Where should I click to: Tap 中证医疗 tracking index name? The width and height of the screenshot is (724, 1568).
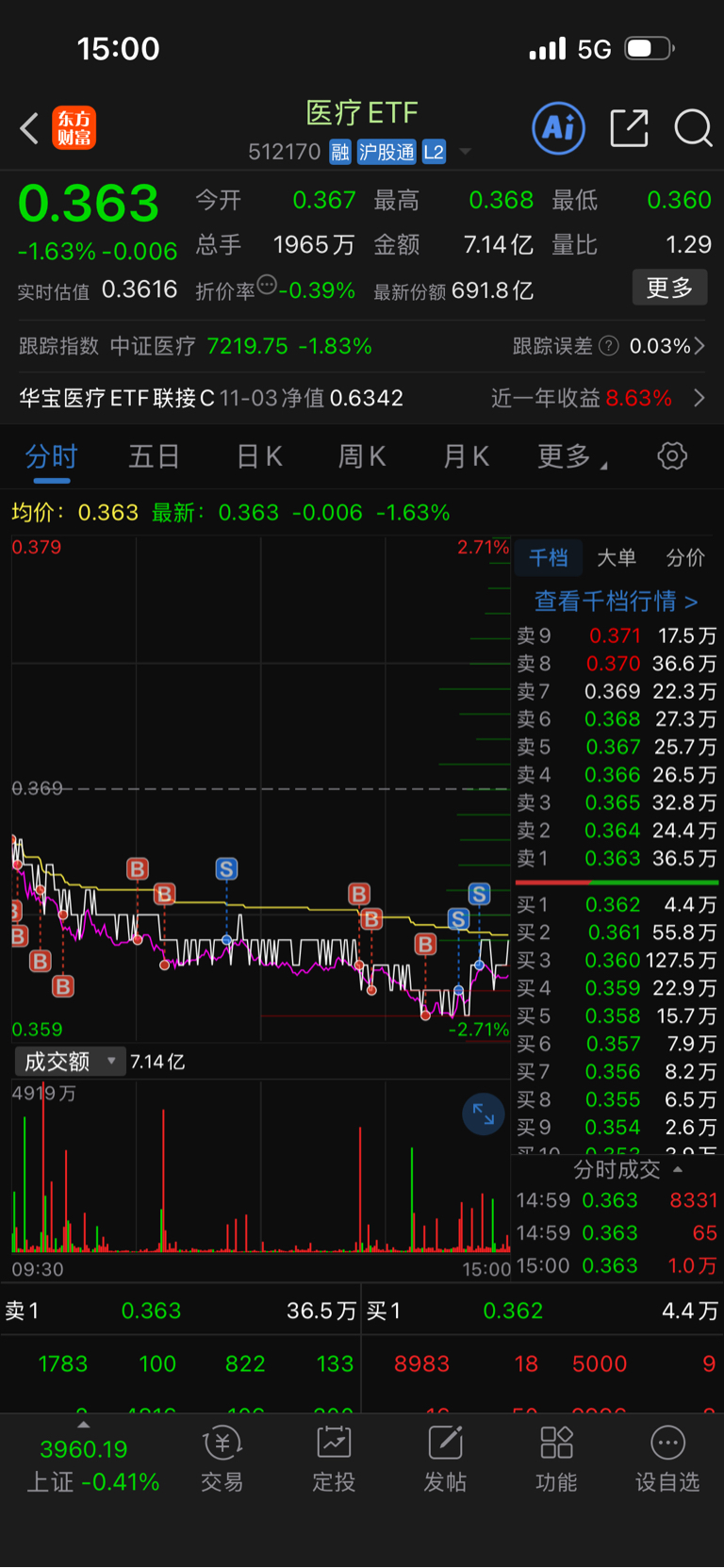coord(153,346)
